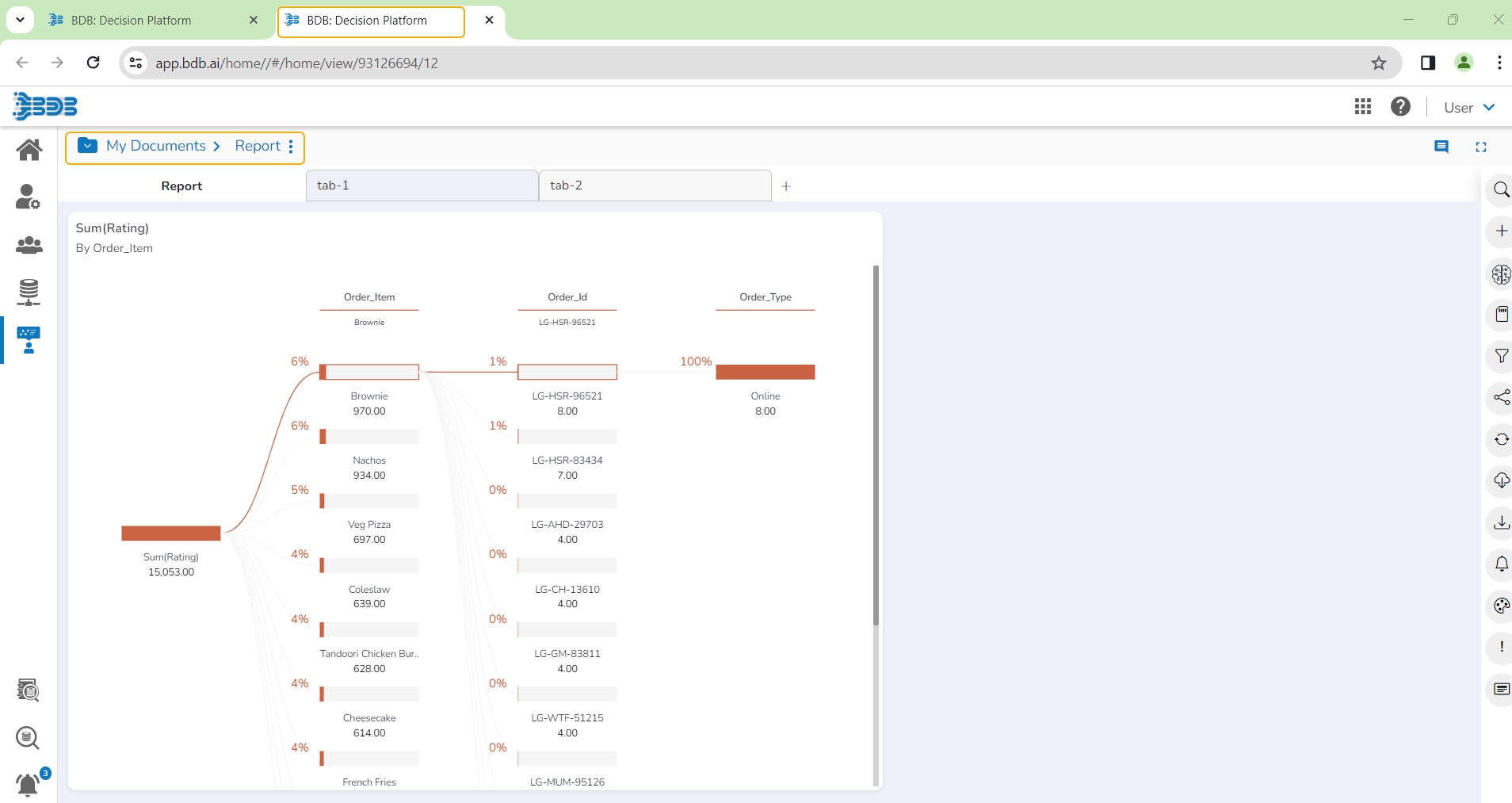Image resolution: width=1512 pixels, height=803 pixels.
Task: Open the User account dropdown
Action: 1469,107
